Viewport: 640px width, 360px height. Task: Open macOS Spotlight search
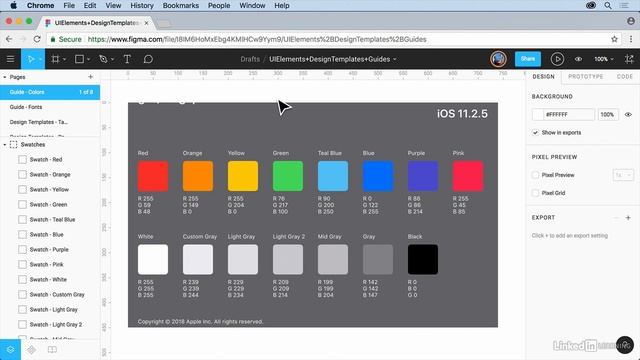608,6
